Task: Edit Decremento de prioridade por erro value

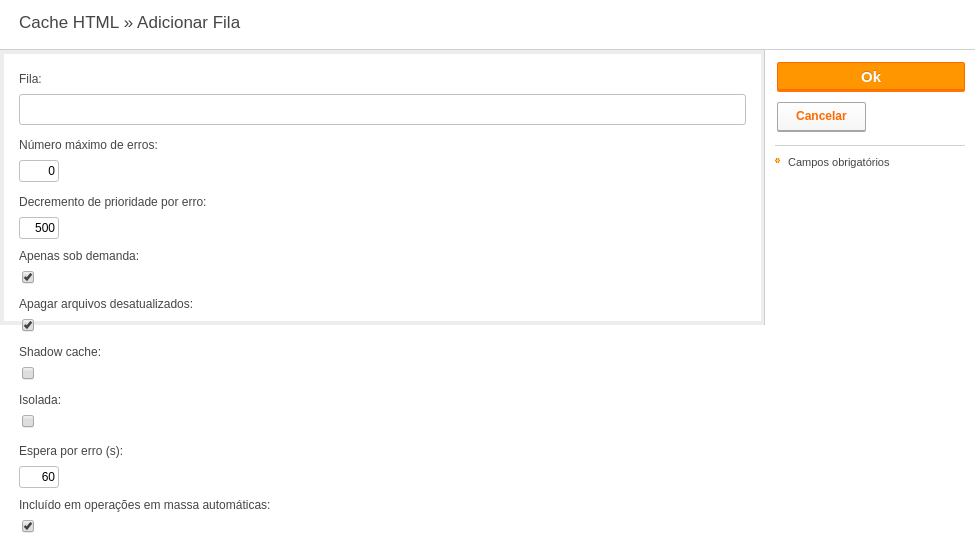Action: pos(39,228)
